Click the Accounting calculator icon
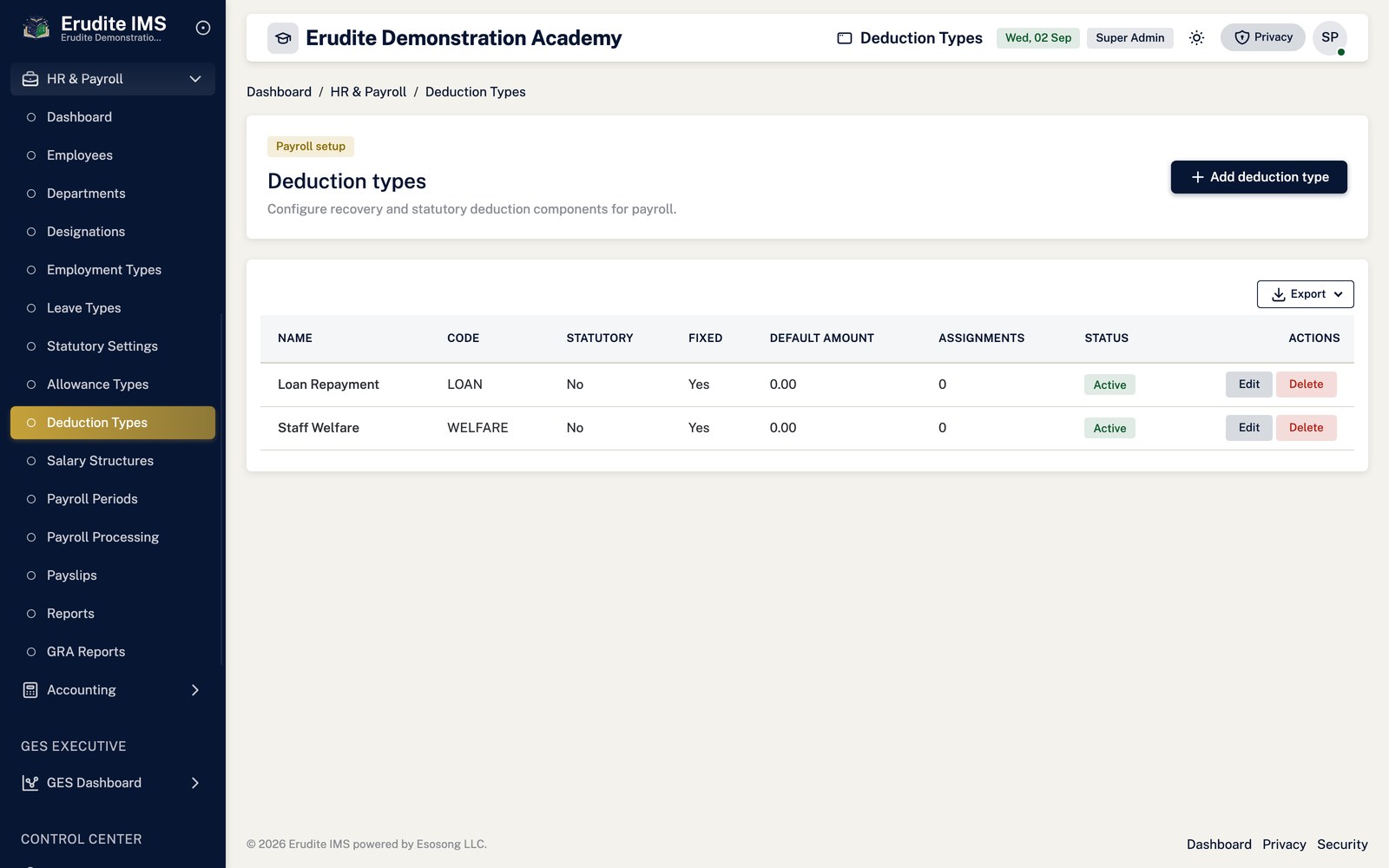This screenshot has width=1389, height=868. point(30,690)
